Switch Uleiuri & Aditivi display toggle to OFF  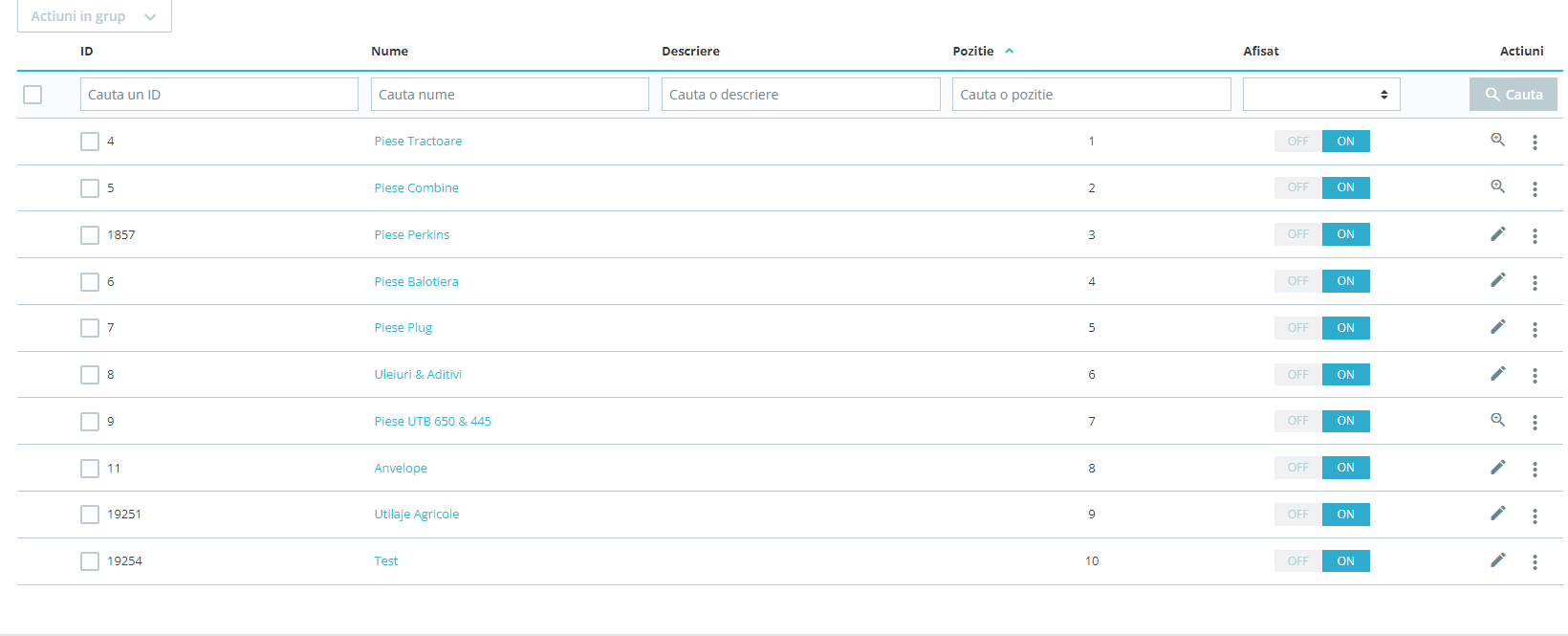click(1297, 375)
